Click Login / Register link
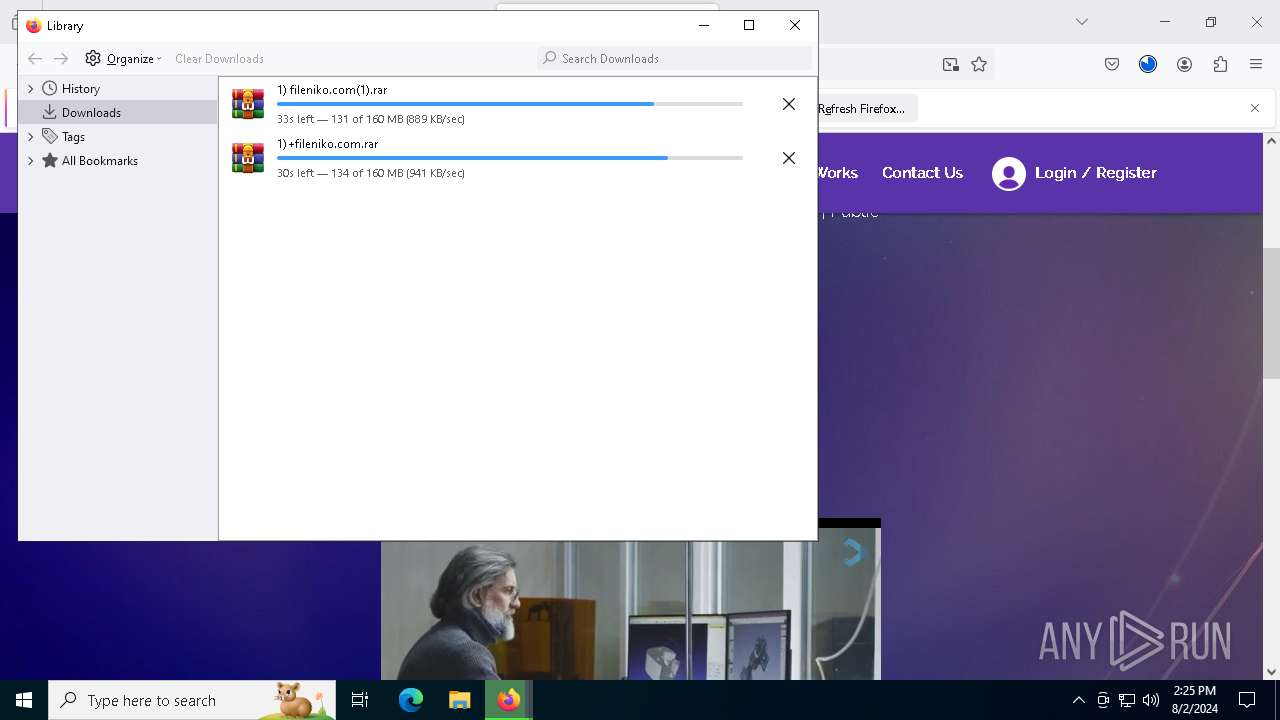The width and height of the screenshot is (1280, 720). (x=1095, y=173)
